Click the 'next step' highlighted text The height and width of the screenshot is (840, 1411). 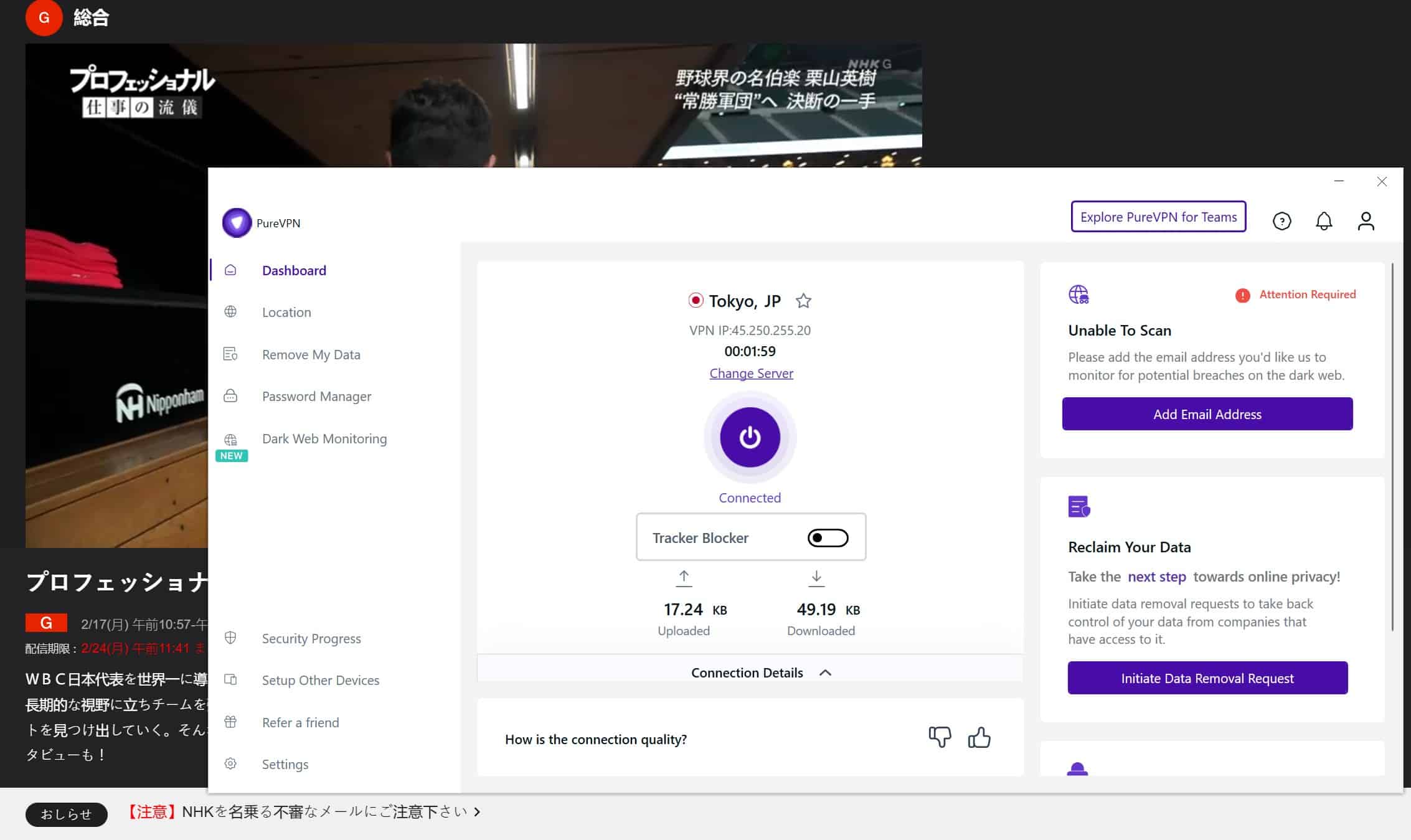(1157, 577)
